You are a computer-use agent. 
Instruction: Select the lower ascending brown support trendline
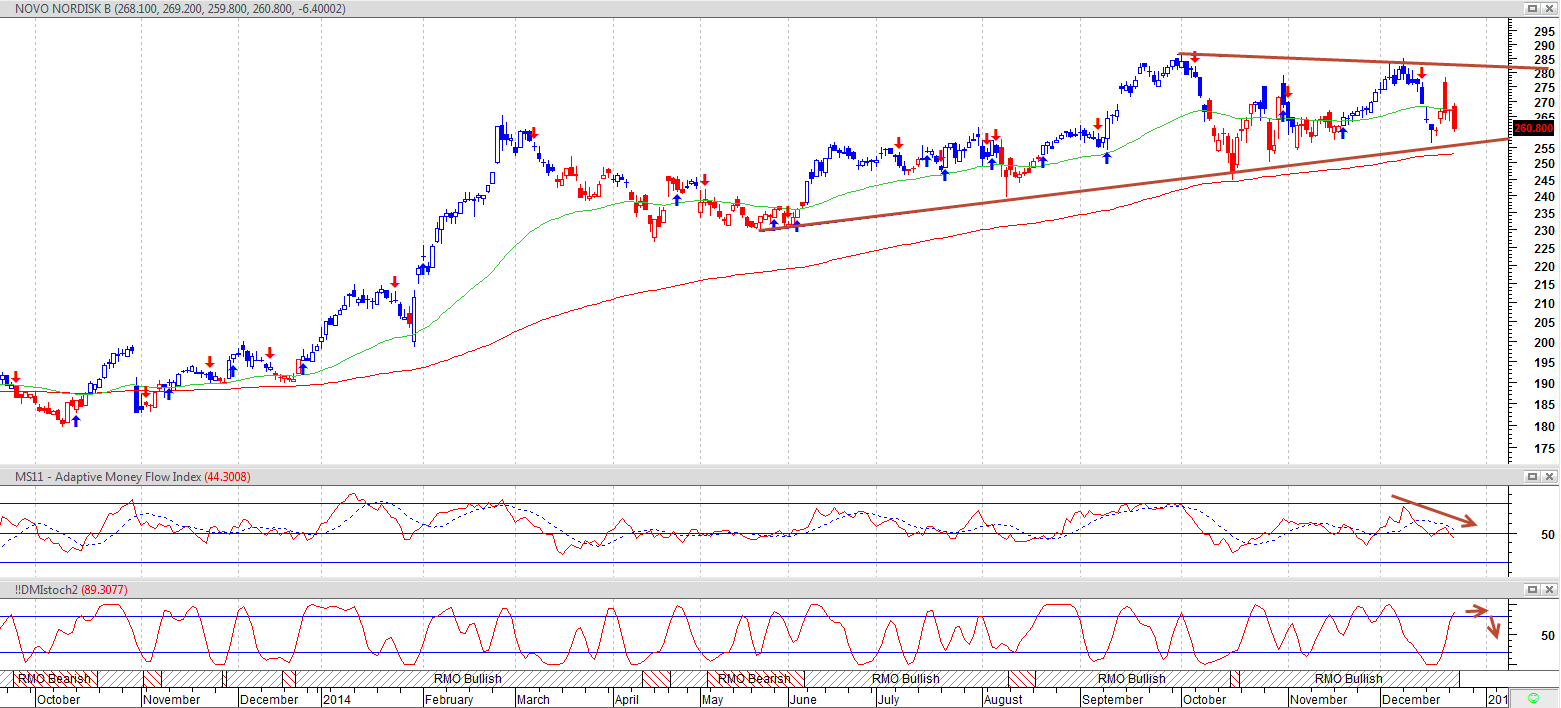(x=1135, y=184)
